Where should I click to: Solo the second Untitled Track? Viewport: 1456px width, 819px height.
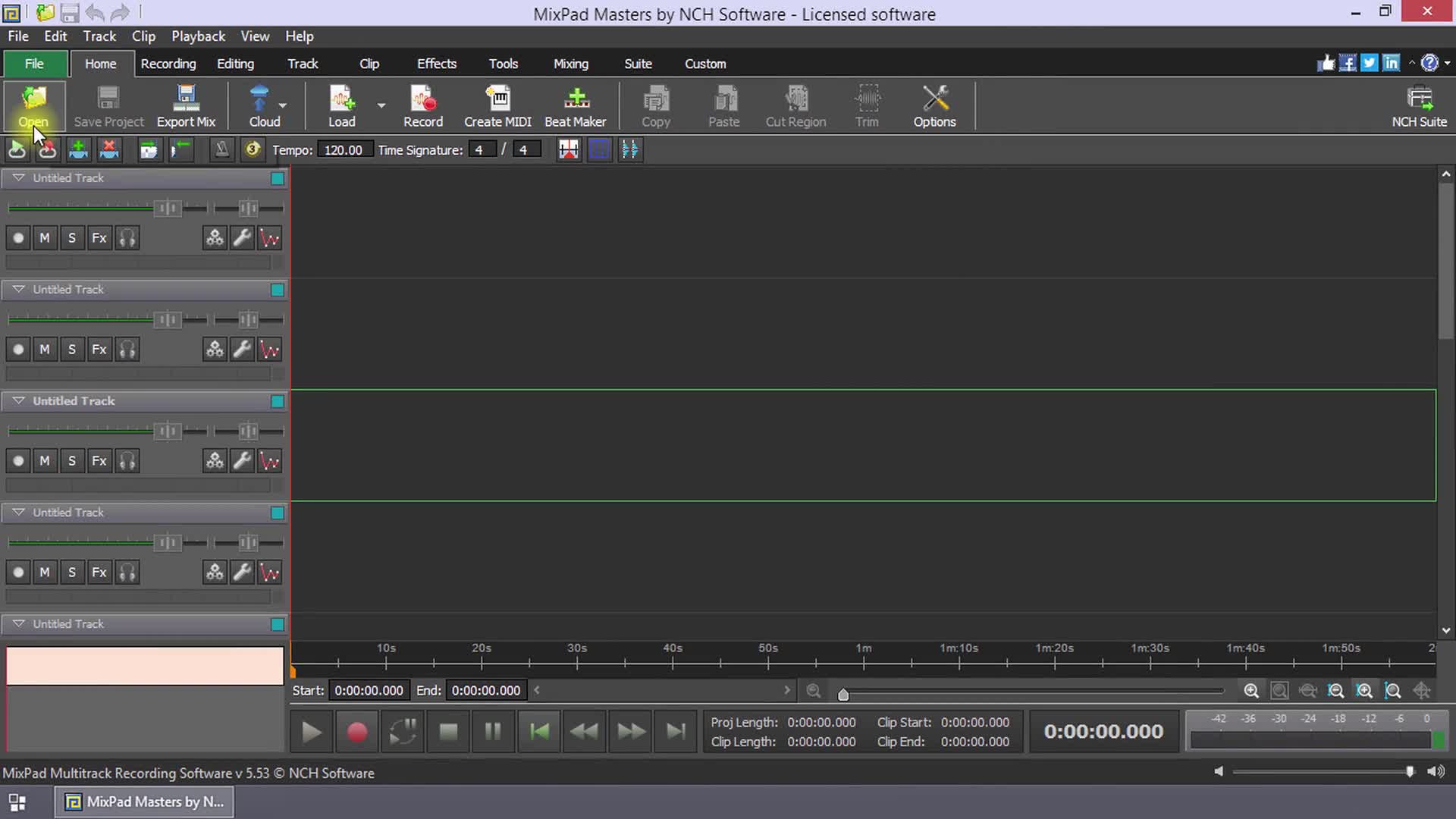pos(72,350)
